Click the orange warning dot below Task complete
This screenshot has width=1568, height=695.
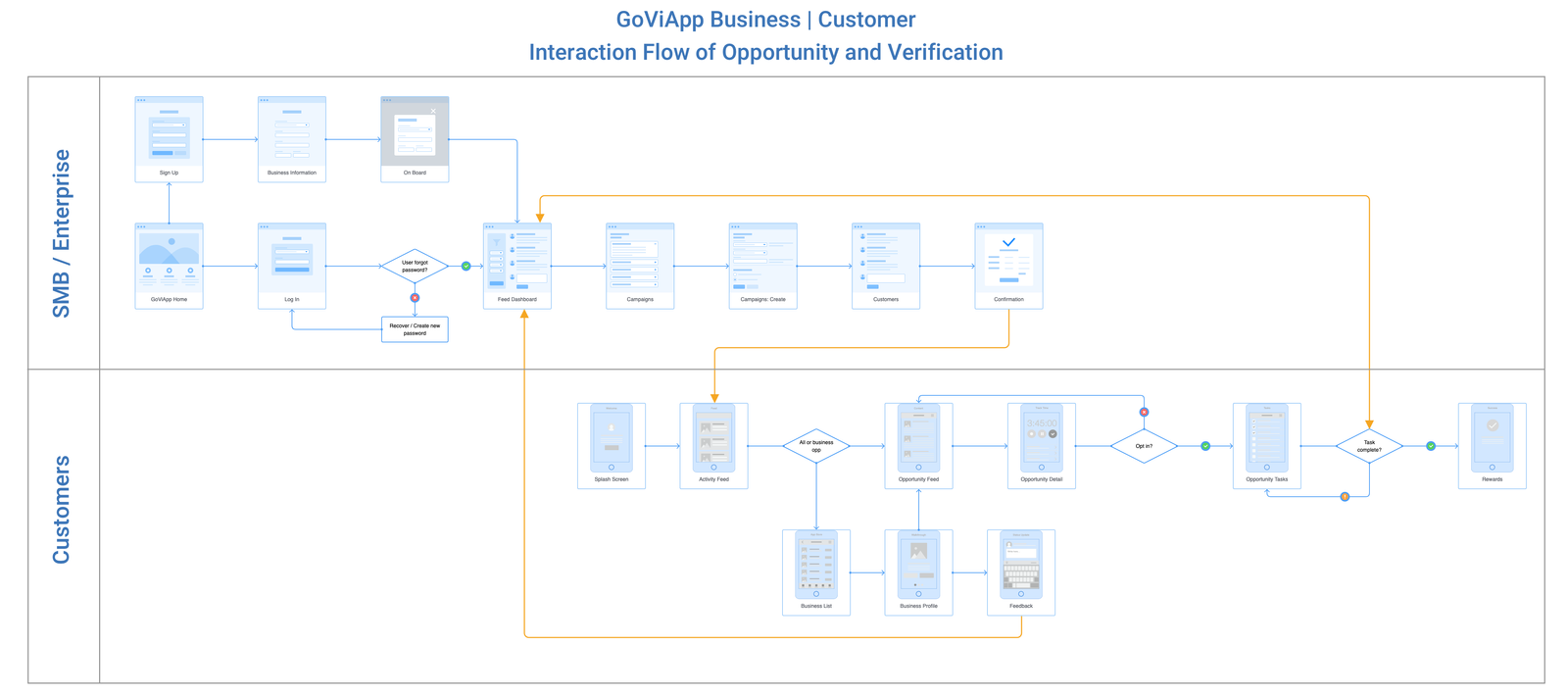(1345, 496)
